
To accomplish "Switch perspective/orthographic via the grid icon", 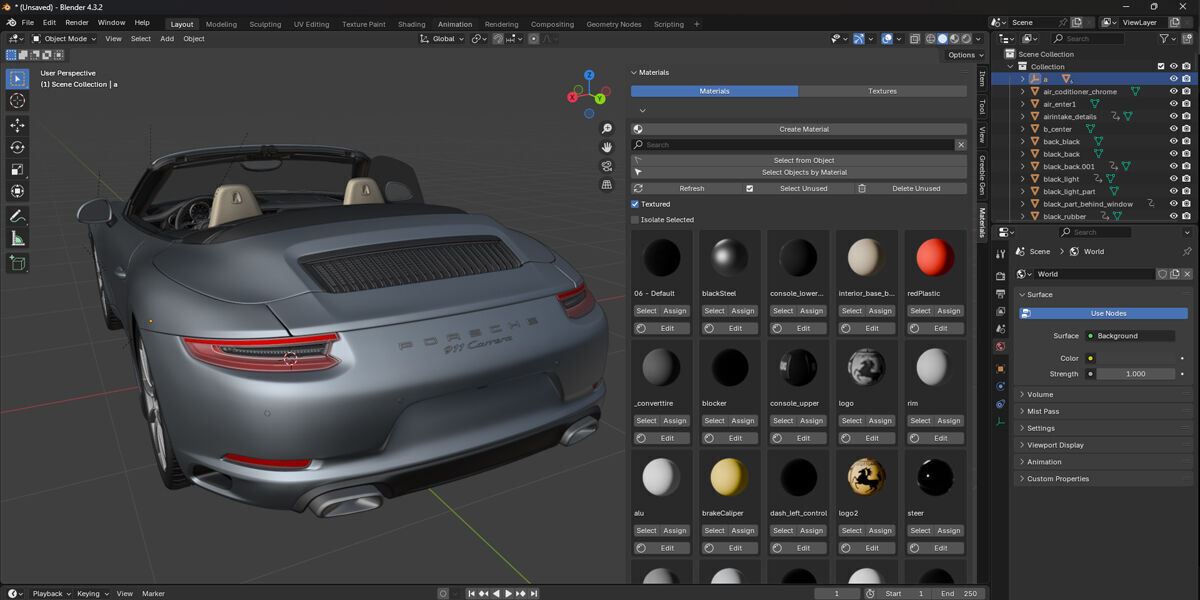I will [607, 185].
